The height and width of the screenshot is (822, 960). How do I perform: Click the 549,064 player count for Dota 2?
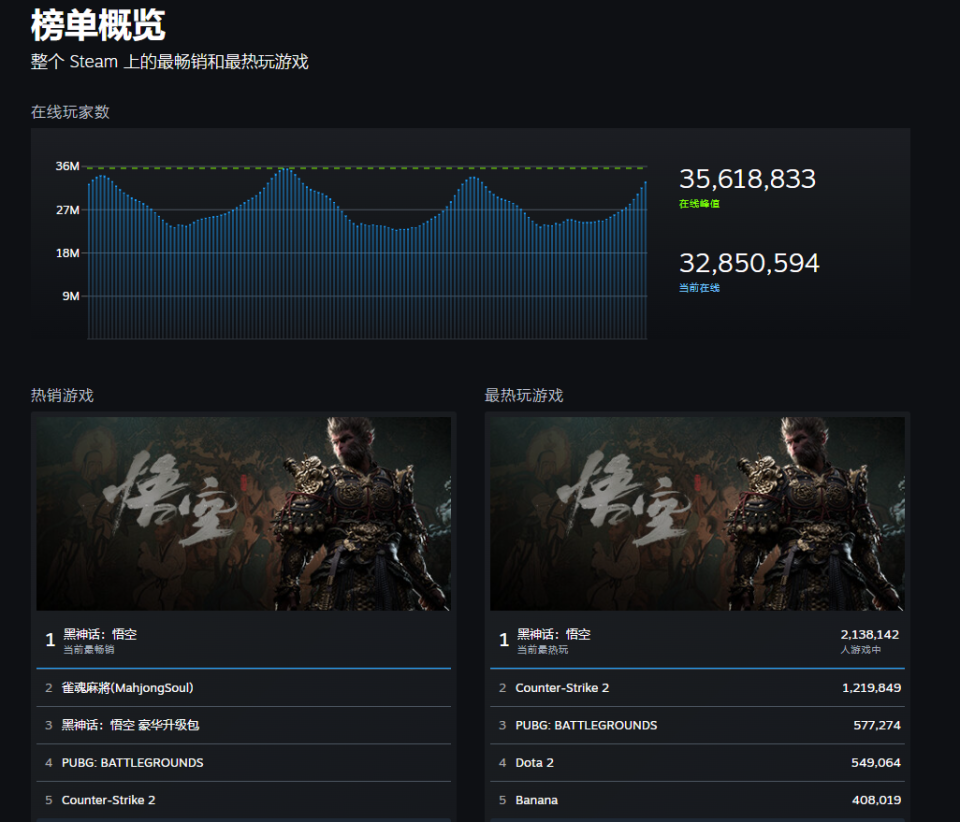point(876,763)
